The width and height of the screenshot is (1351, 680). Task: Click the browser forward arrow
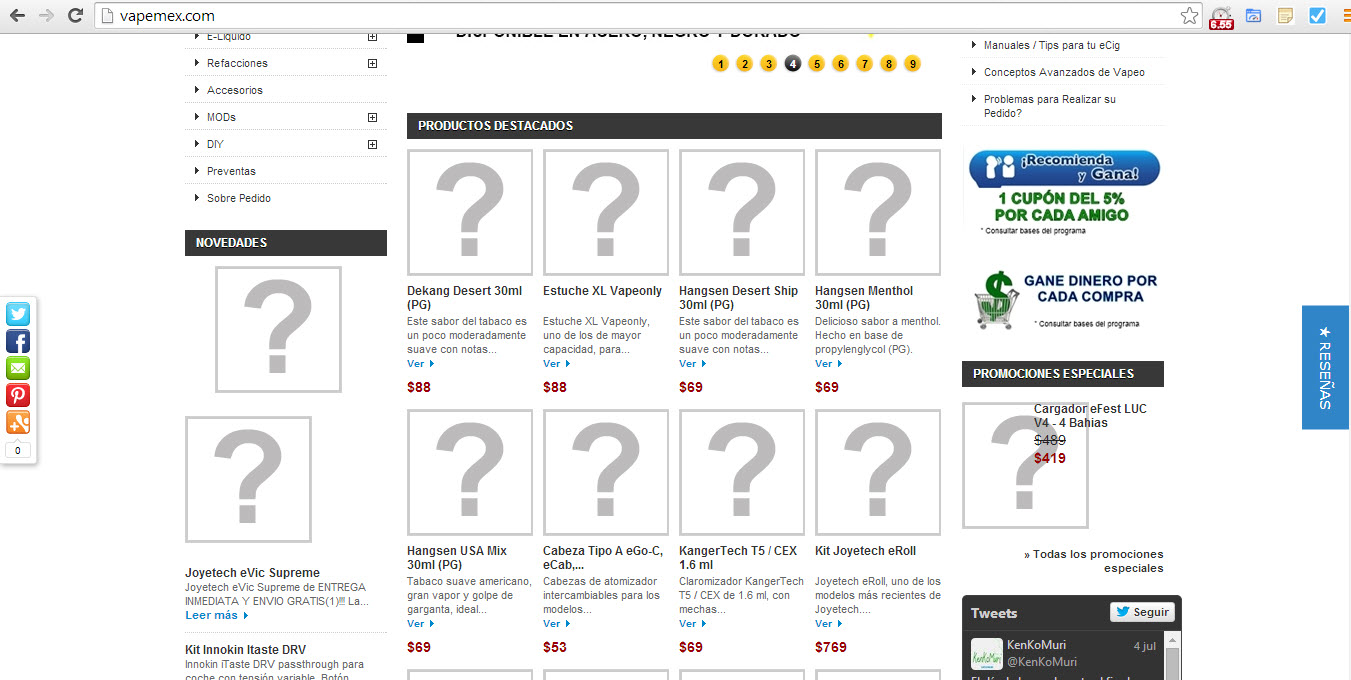(46, 15)
